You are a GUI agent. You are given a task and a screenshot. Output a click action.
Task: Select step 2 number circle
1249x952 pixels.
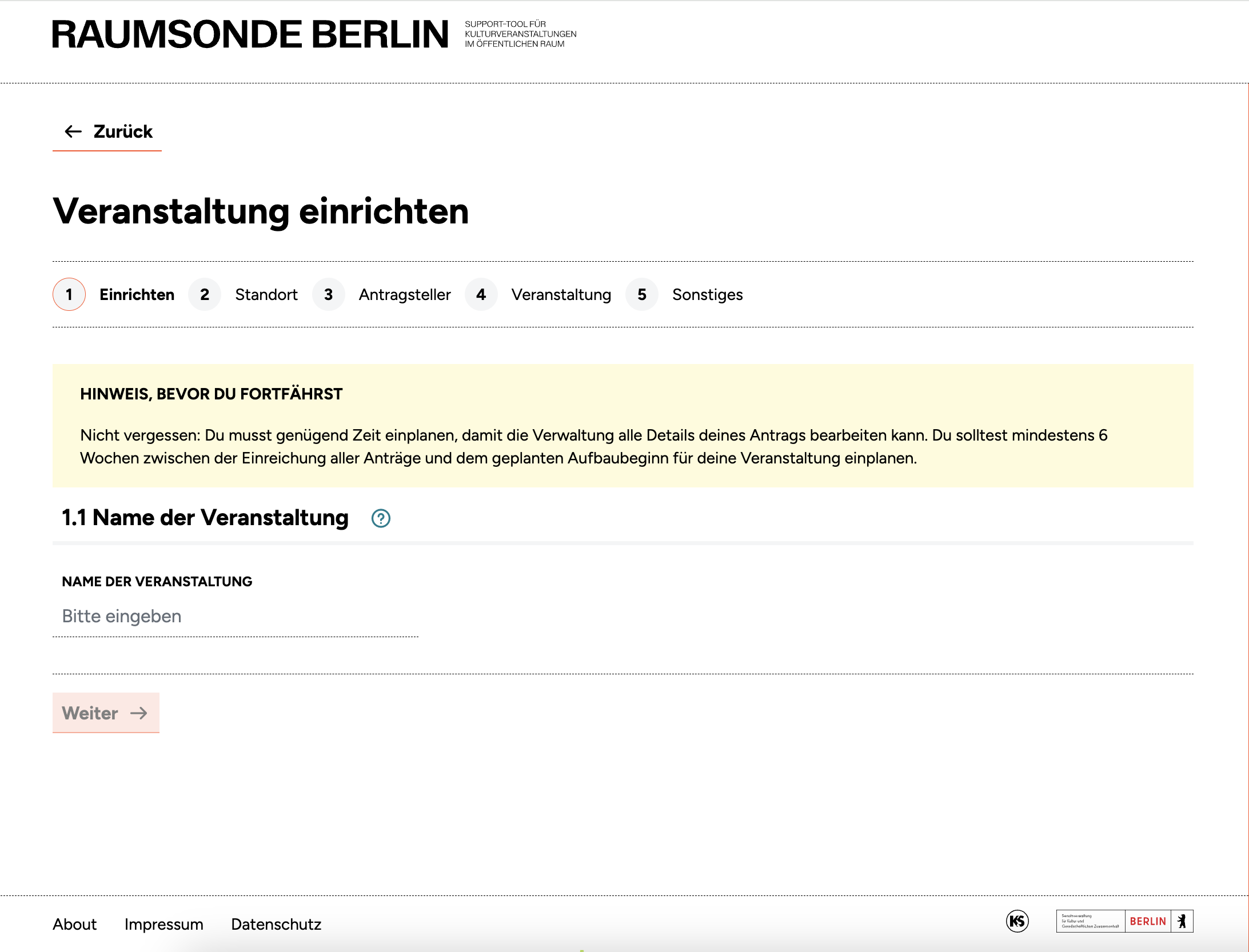[x=205, y=294]
